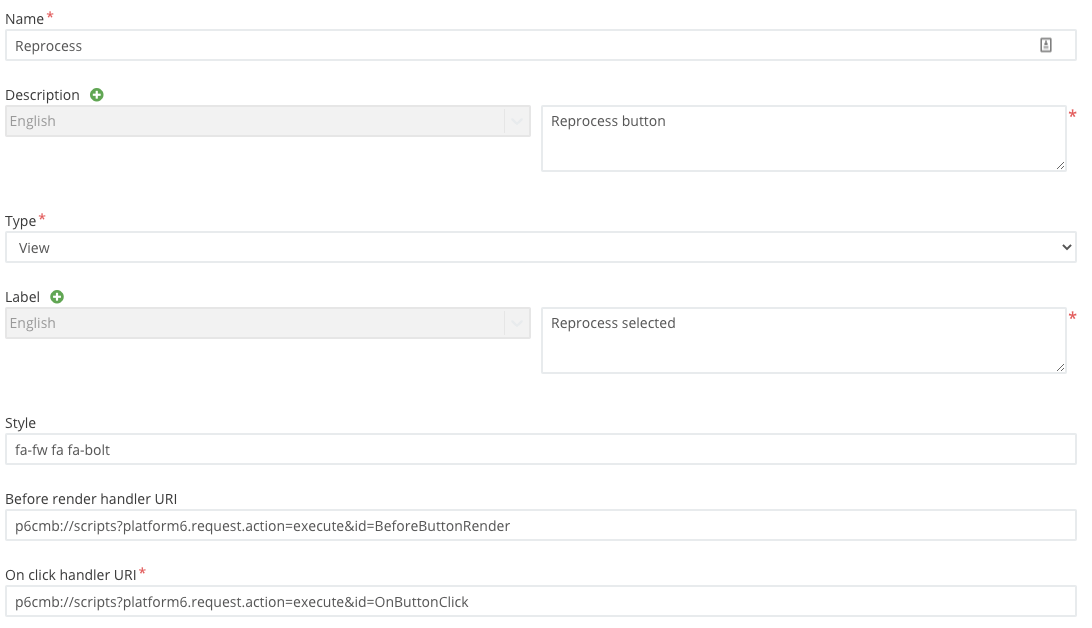
Task: Click the green plus icon beside Label
Action: pyautogui.click(x=57, y=297)
